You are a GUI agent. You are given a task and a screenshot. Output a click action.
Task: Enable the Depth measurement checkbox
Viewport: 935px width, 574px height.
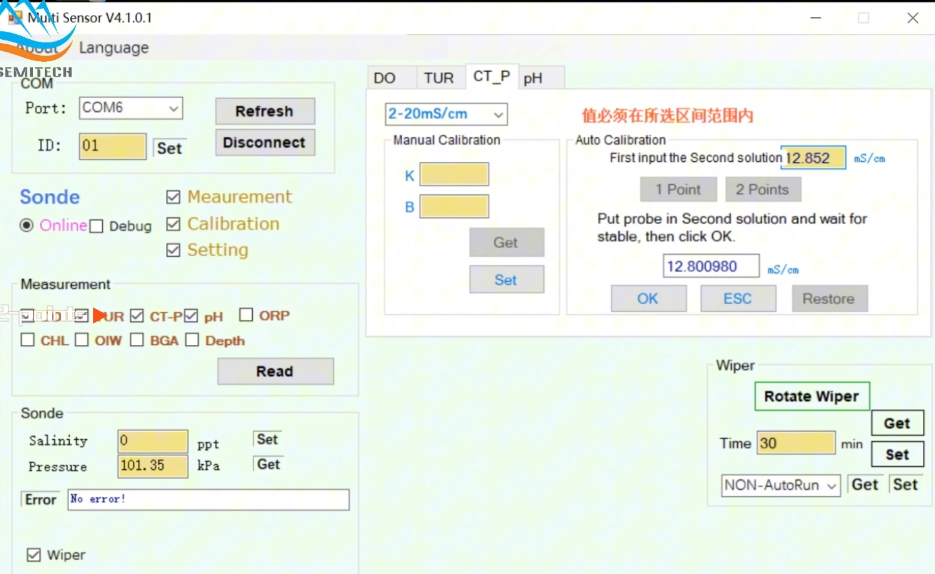(192, 340)
